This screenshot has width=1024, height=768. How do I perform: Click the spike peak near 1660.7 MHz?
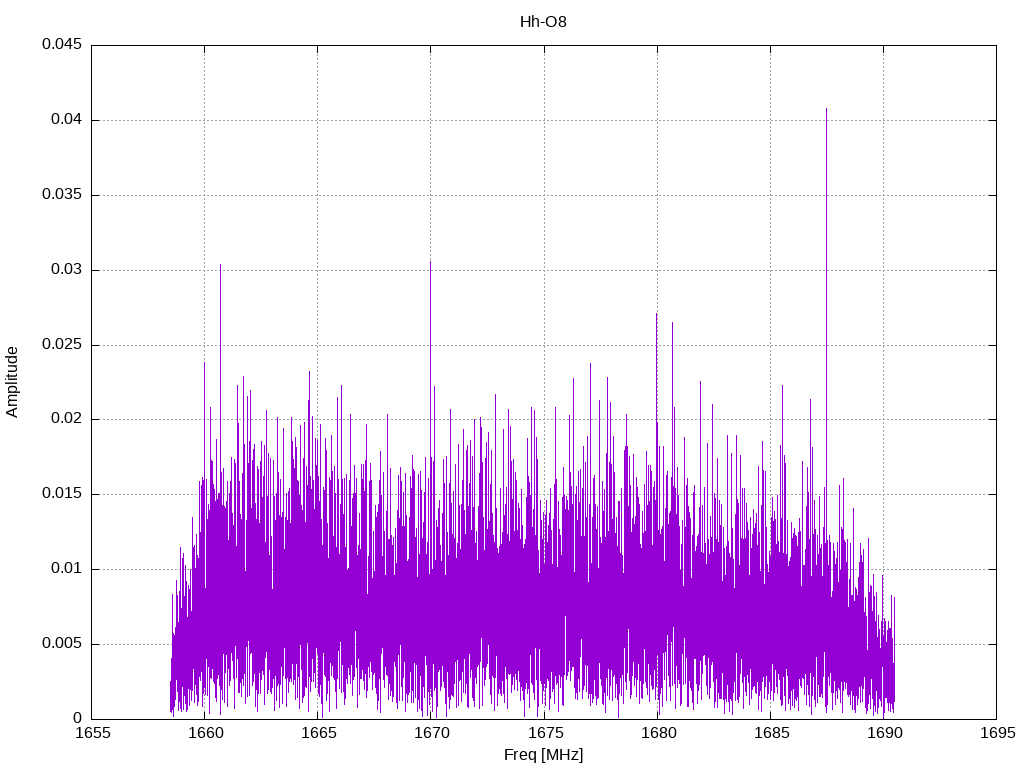click(x=220, y=266)
